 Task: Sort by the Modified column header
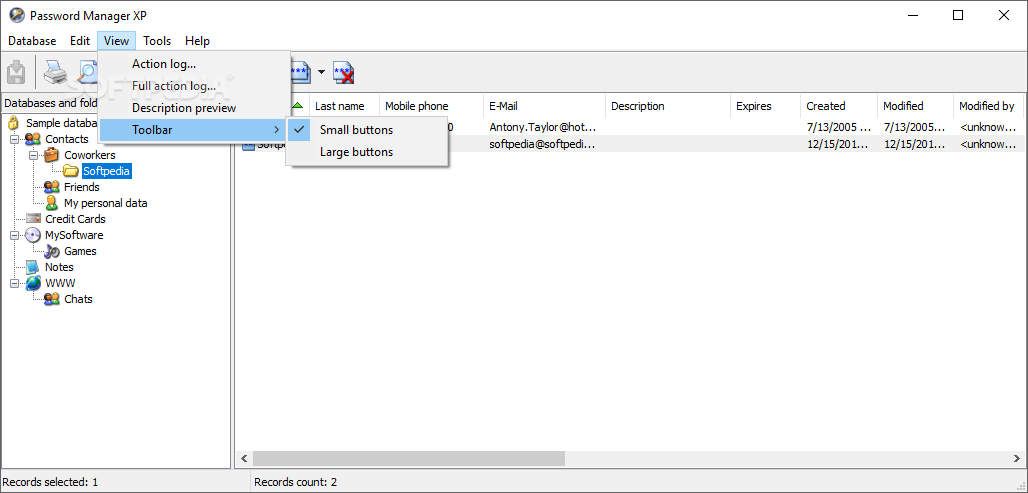[x=915, y=106]
